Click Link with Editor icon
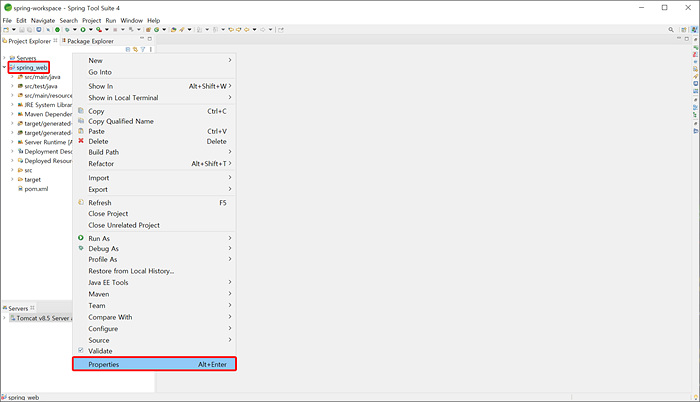700x402 pixels. coord(135,49)
